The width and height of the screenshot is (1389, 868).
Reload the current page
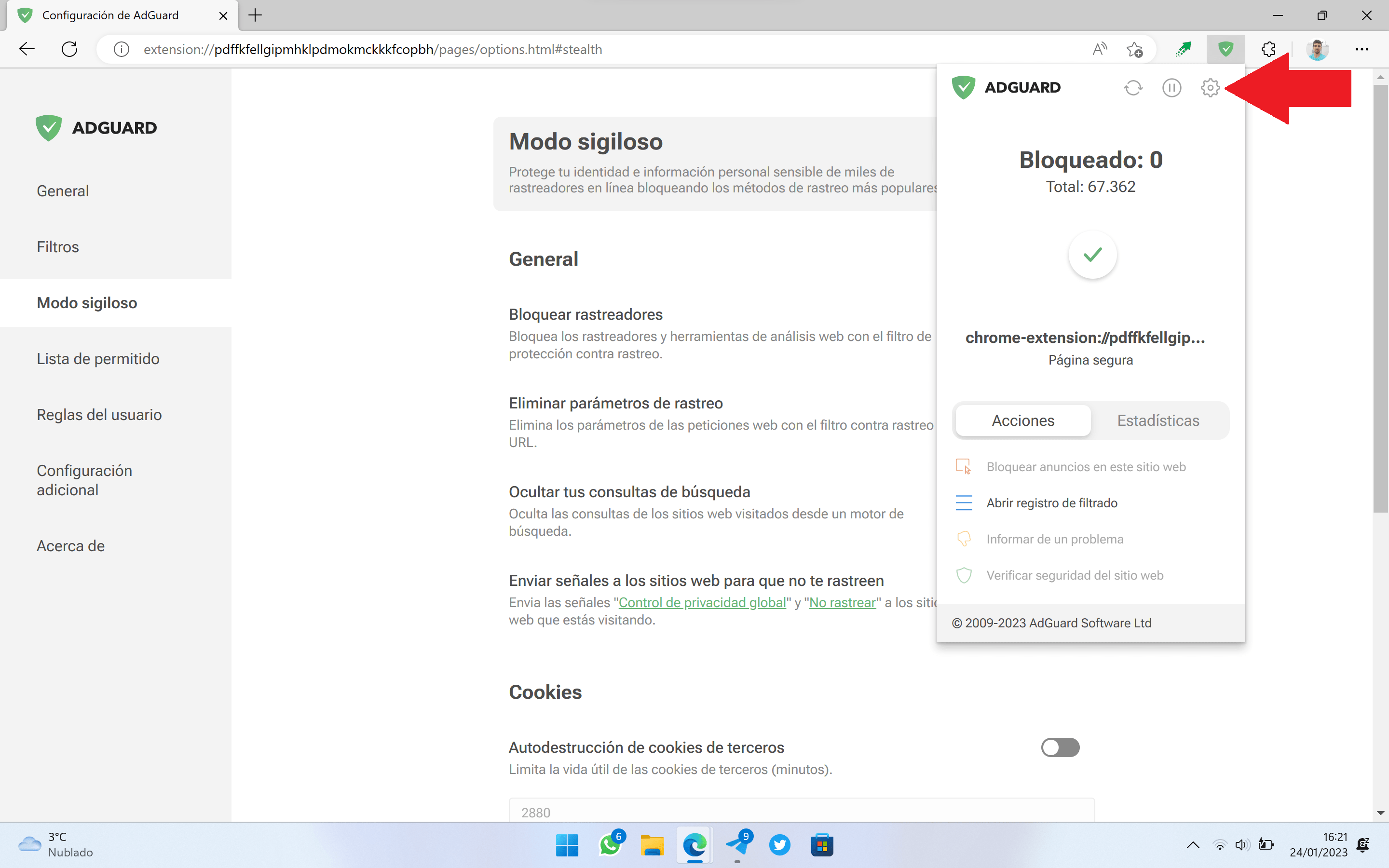coord(69,49)
